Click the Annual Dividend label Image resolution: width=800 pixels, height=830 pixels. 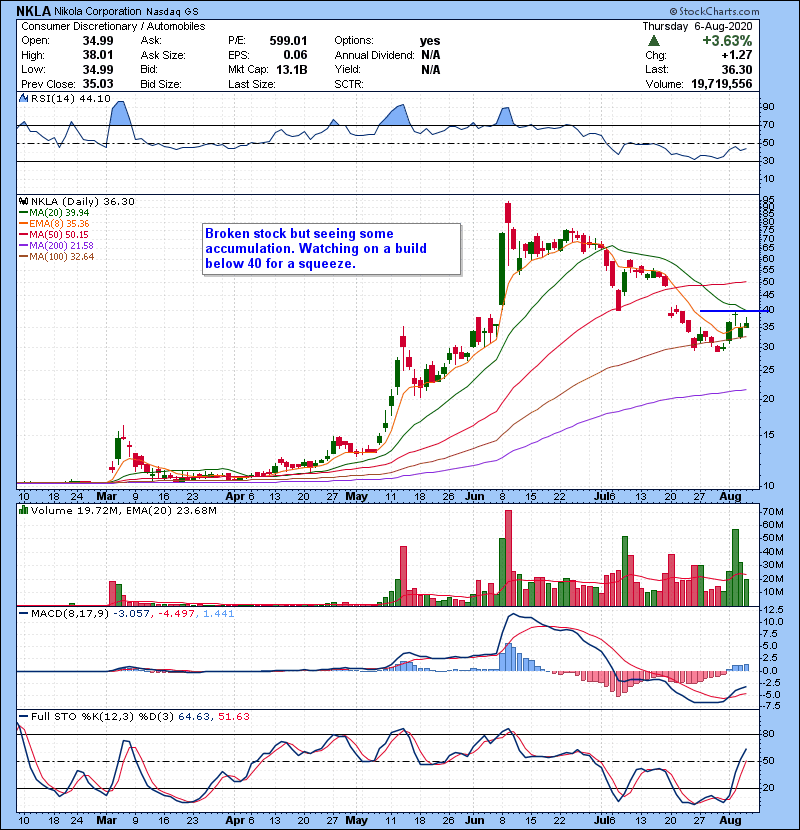(x=374, y=55)
